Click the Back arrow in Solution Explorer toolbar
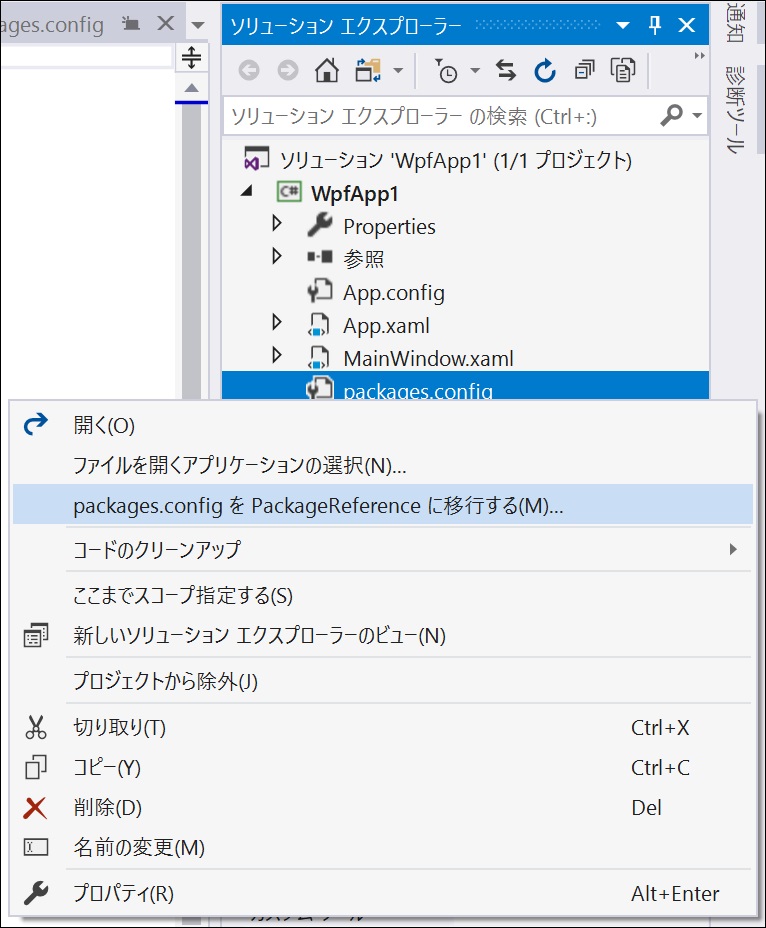The height and width of the screenshot is (928, 766). 249,71
